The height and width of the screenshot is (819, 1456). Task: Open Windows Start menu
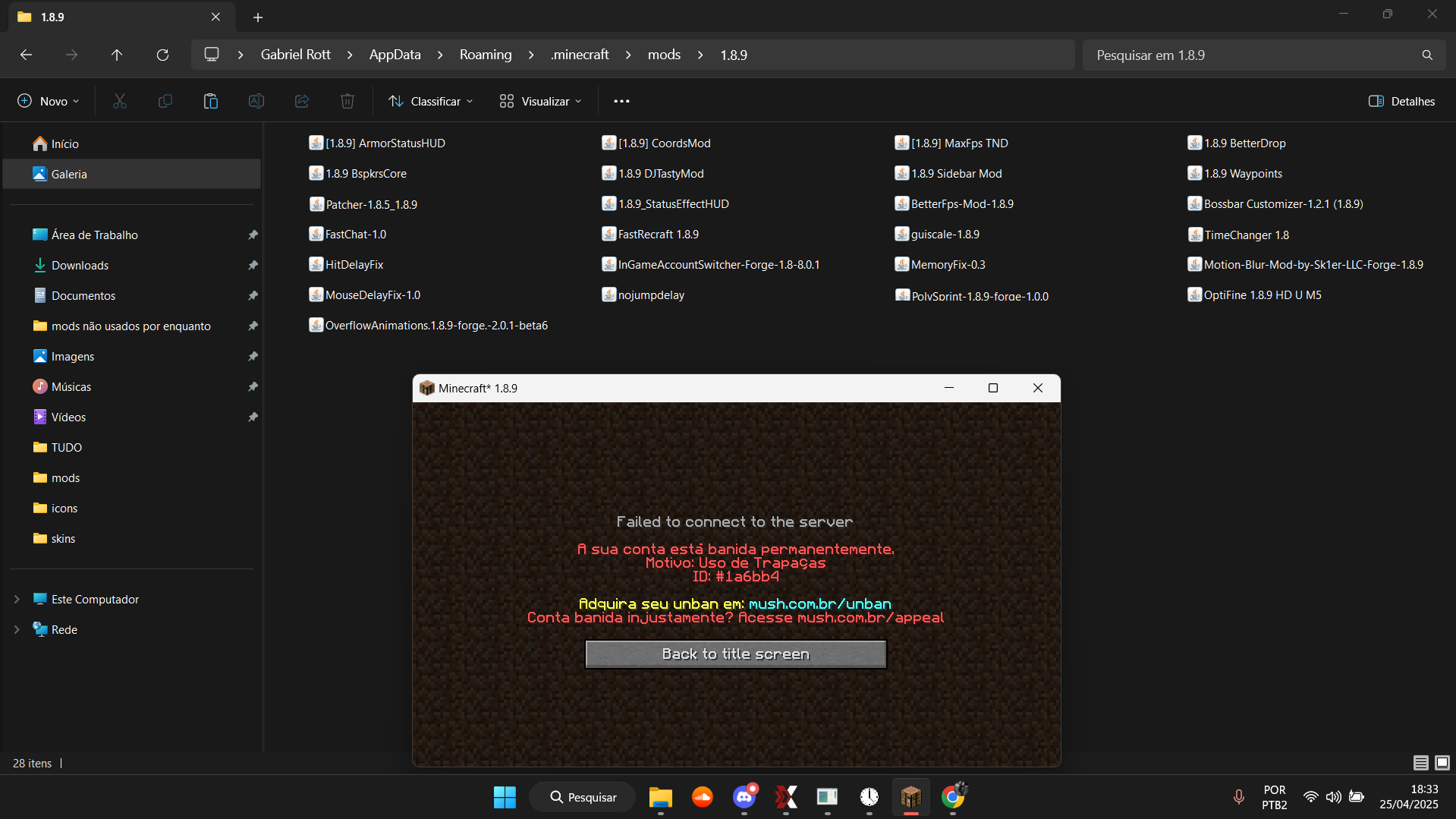tap(505, 797)
